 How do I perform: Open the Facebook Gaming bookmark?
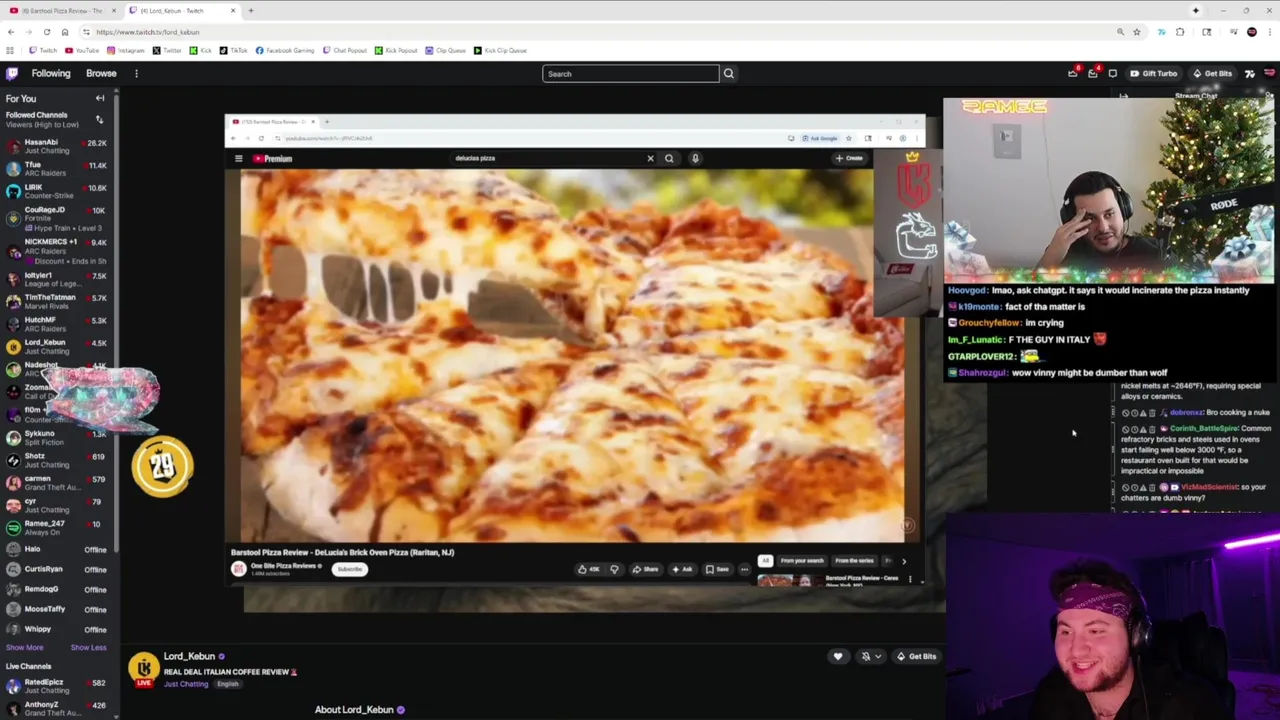coord(285,50)
